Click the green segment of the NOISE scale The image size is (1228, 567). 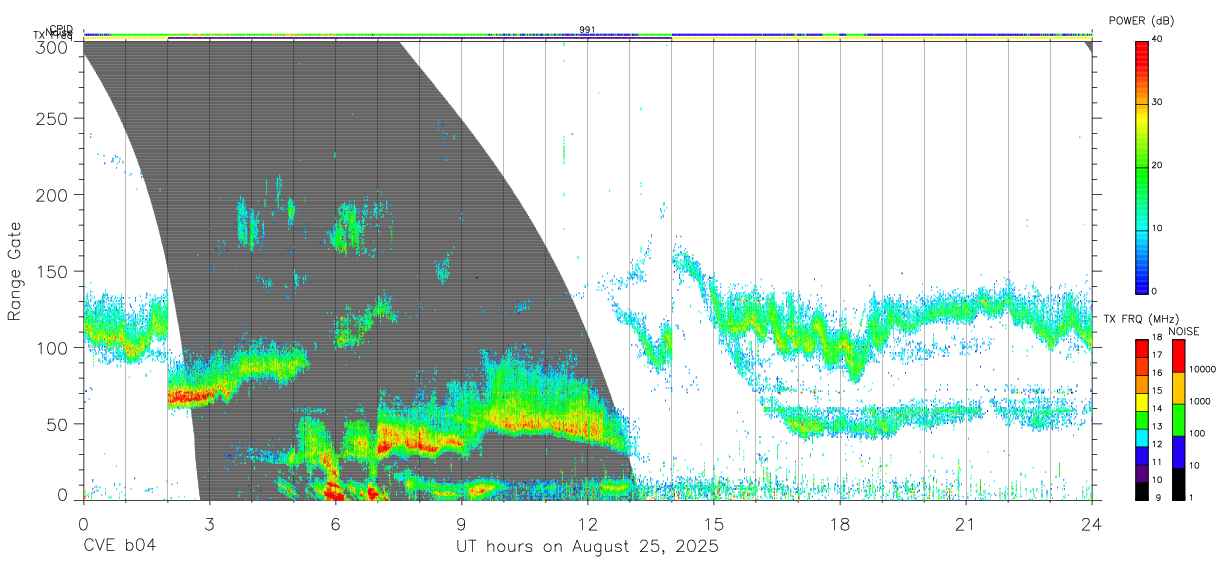[1178, 419]
